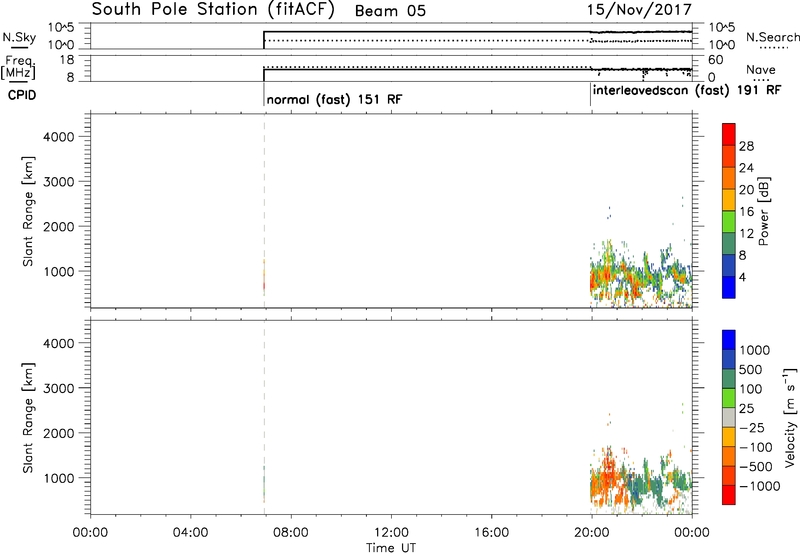
Task: Click the '-1000' tick on velocity colorbar
Action: click(760, 486)
